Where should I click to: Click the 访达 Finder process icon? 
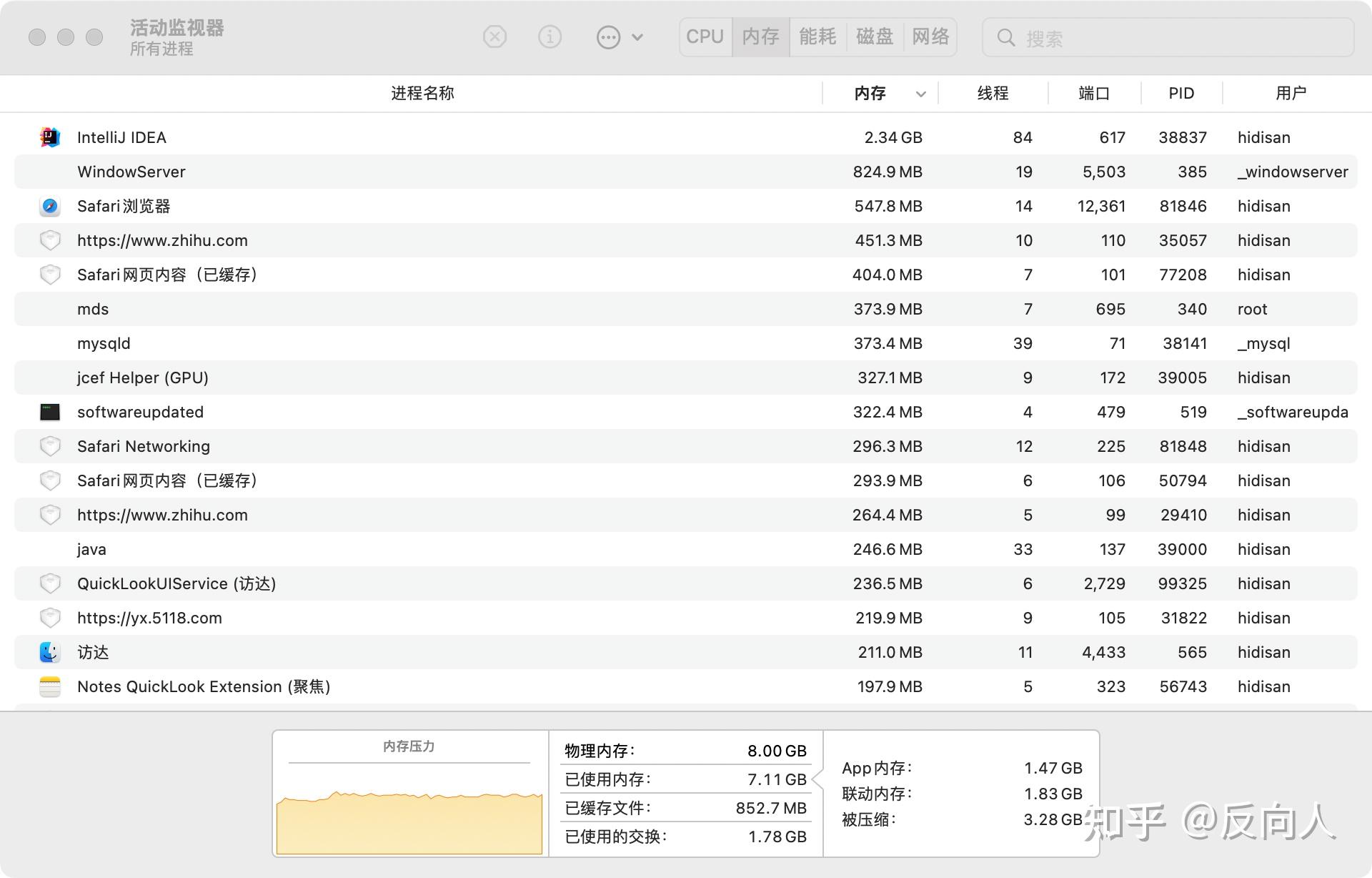point(49,652)
